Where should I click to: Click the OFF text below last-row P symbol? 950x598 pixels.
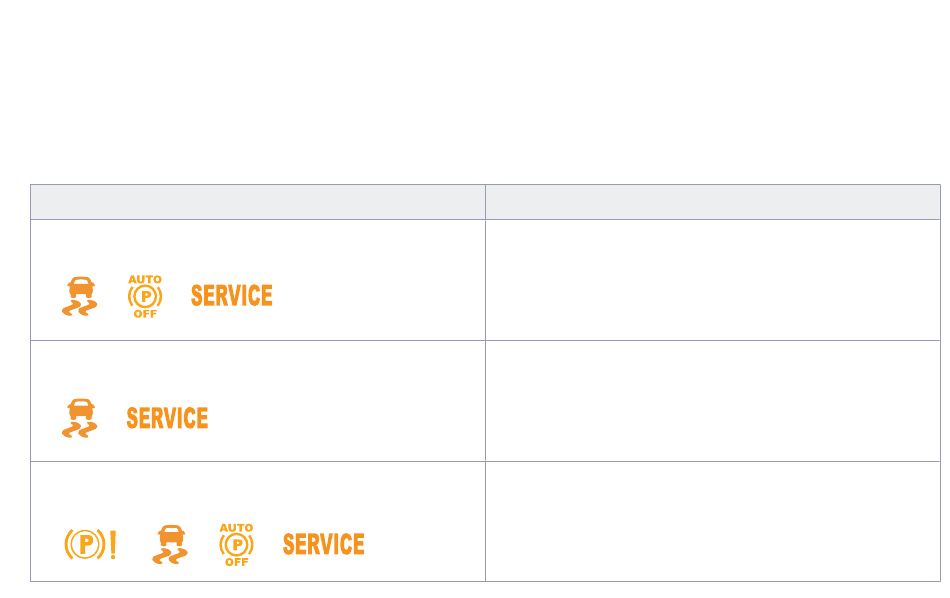coord(236,562)
